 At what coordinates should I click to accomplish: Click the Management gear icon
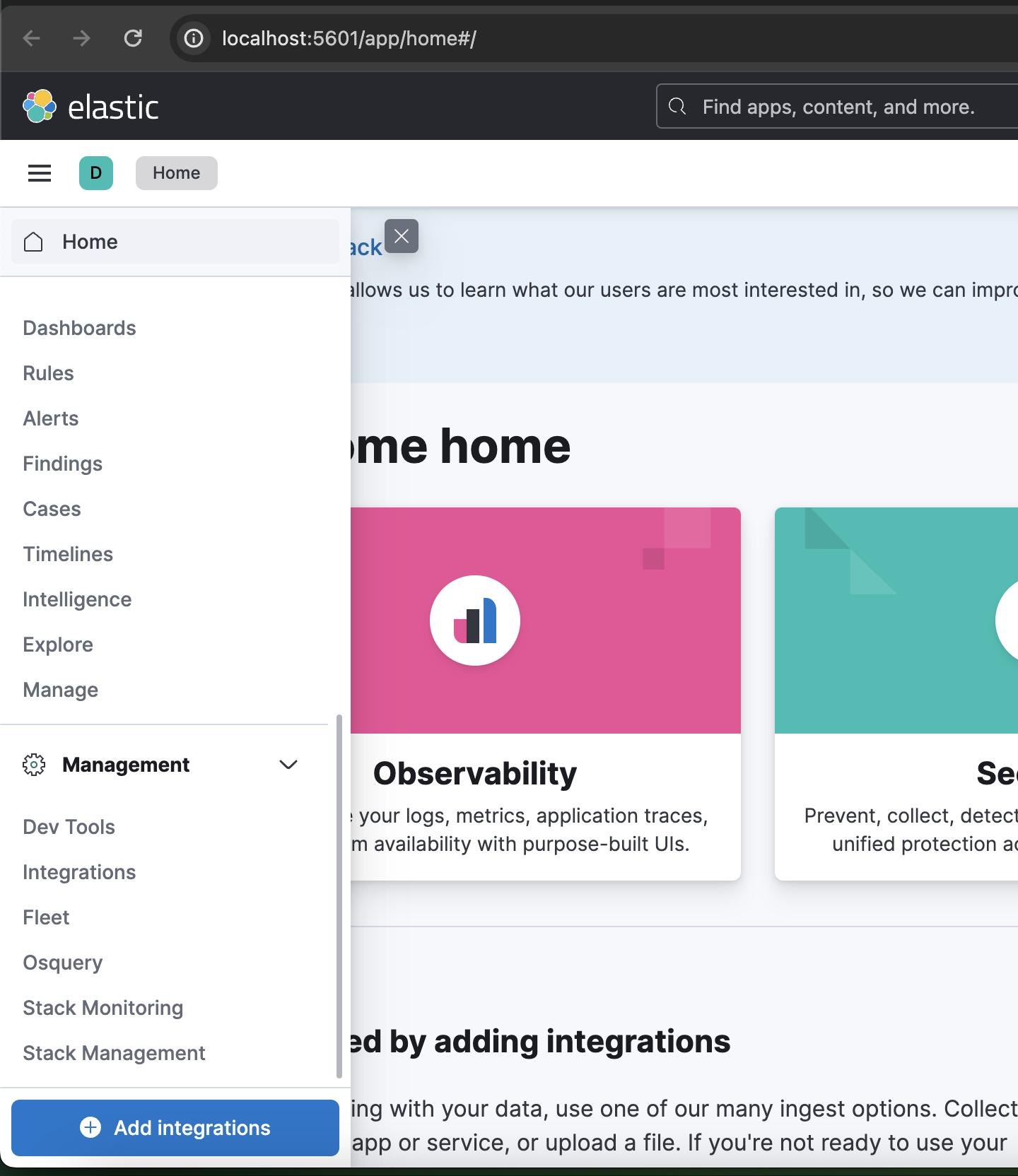point(34,765)
